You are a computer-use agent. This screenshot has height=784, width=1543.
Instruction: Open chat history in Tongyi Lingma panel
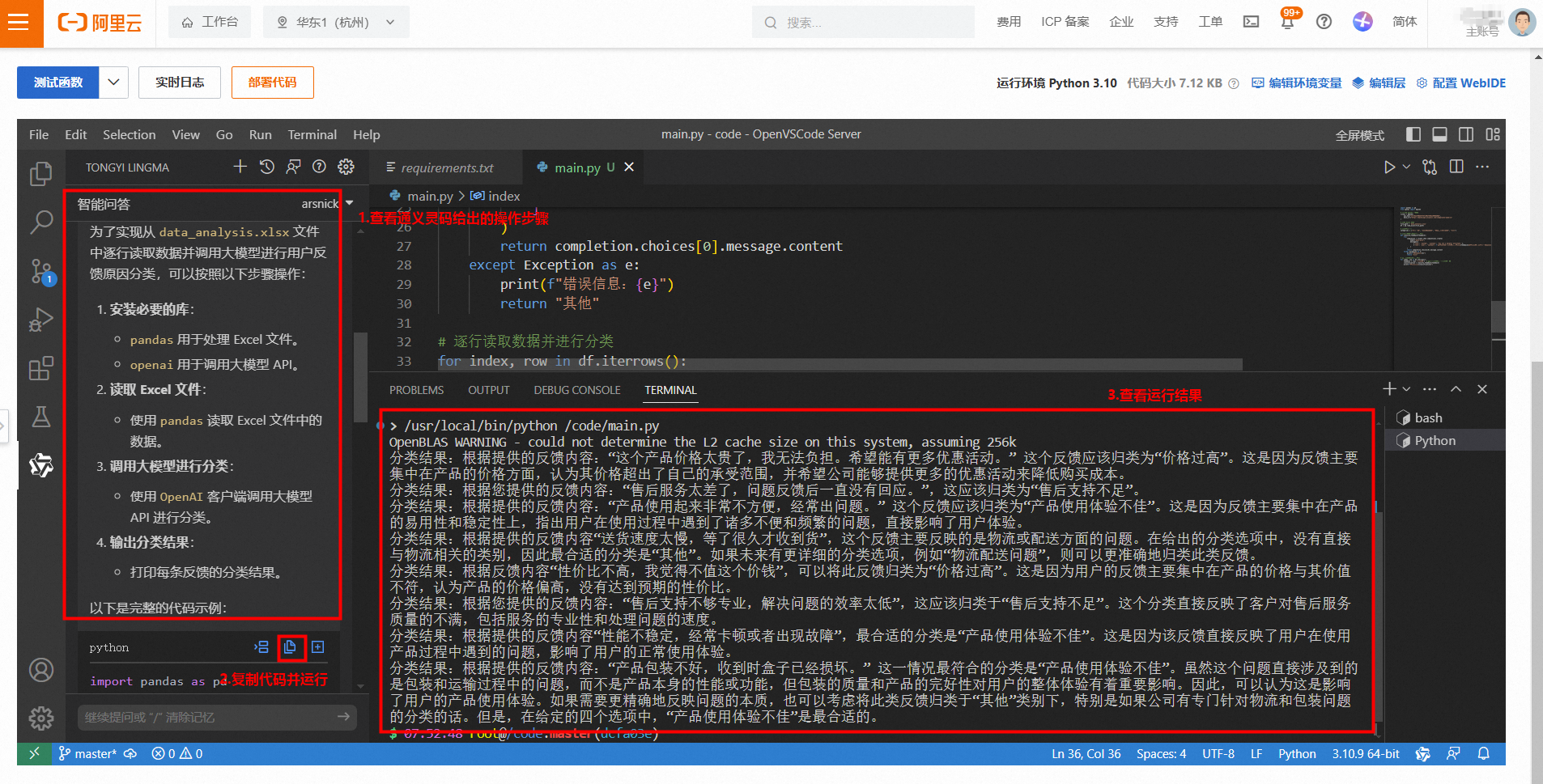(x=266, y=167)
